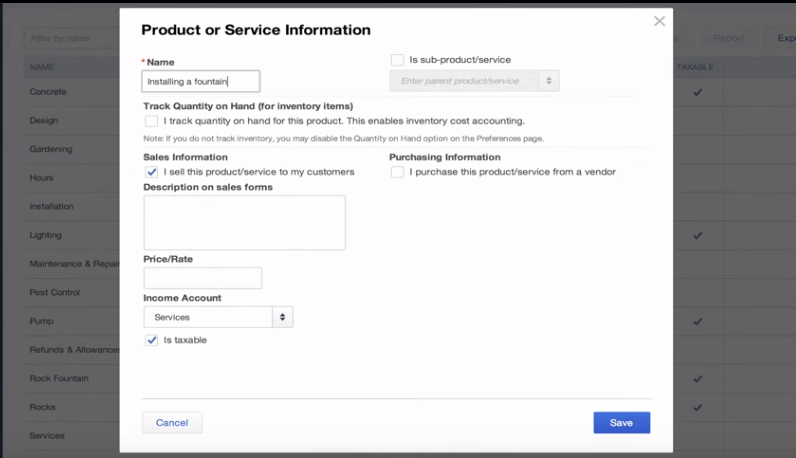Select Pest Control in the background list
The image size is (796, 458).
click(54, 292)
